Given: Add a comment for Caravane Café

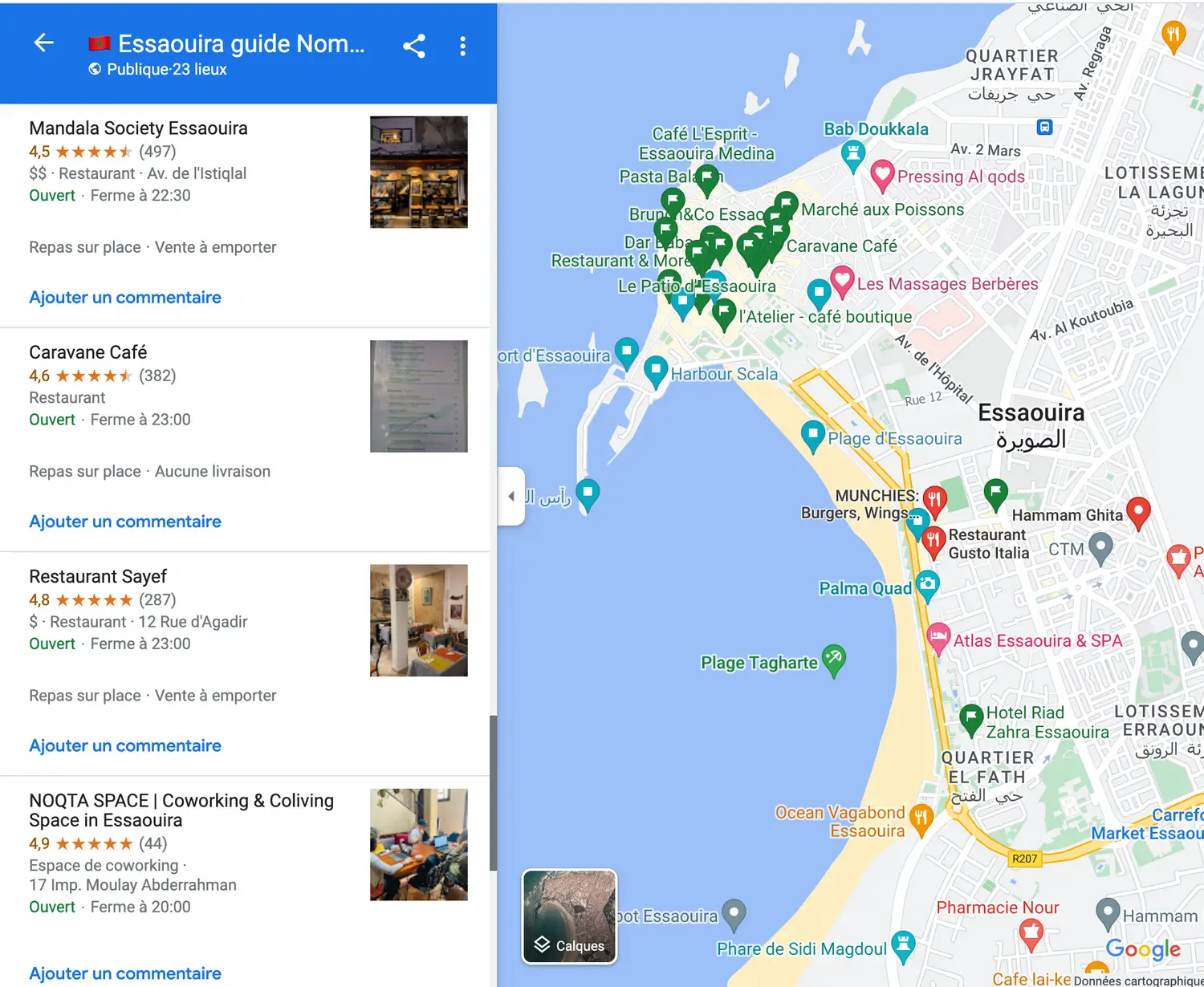Looking at the screenshot, I should click(125, 521).
